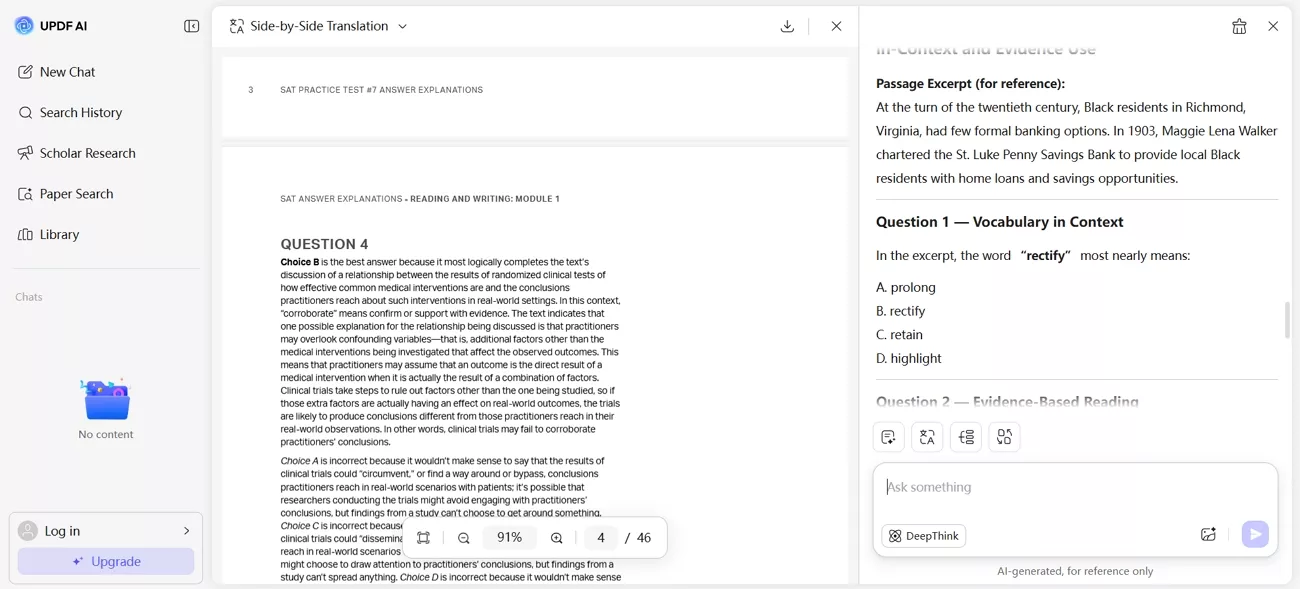The height and width of the screenshot is (589, 1300).
Task: Click the Upgrade button
Action: 106,561
